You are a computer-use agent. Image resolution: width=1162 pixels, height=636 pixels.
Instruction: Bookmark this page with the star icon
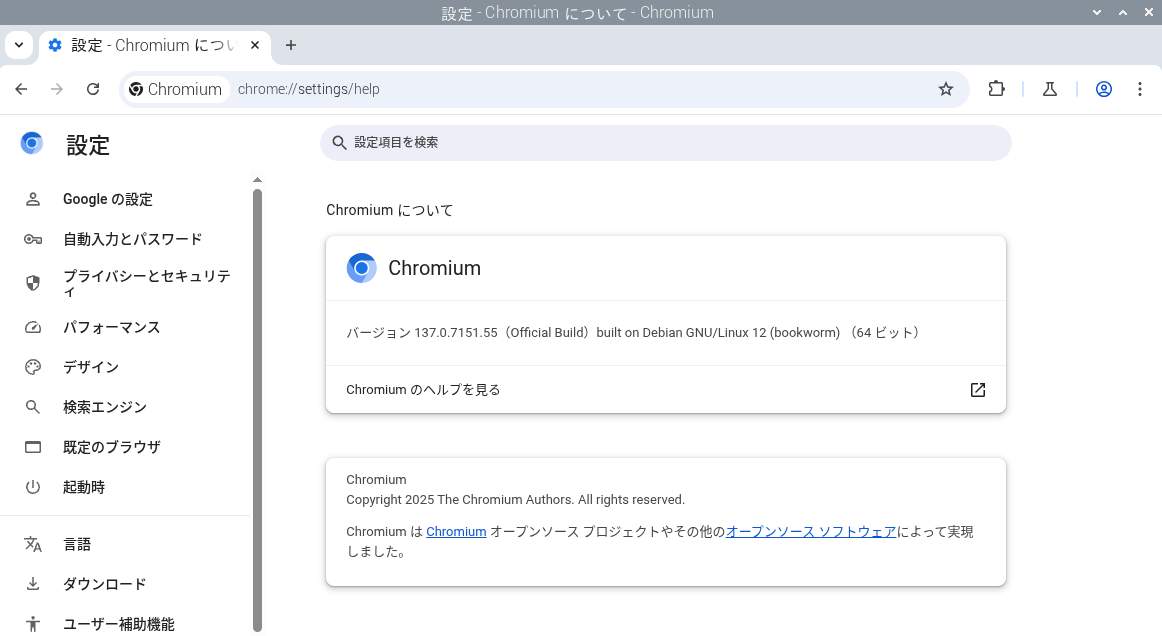coord(946,89)
